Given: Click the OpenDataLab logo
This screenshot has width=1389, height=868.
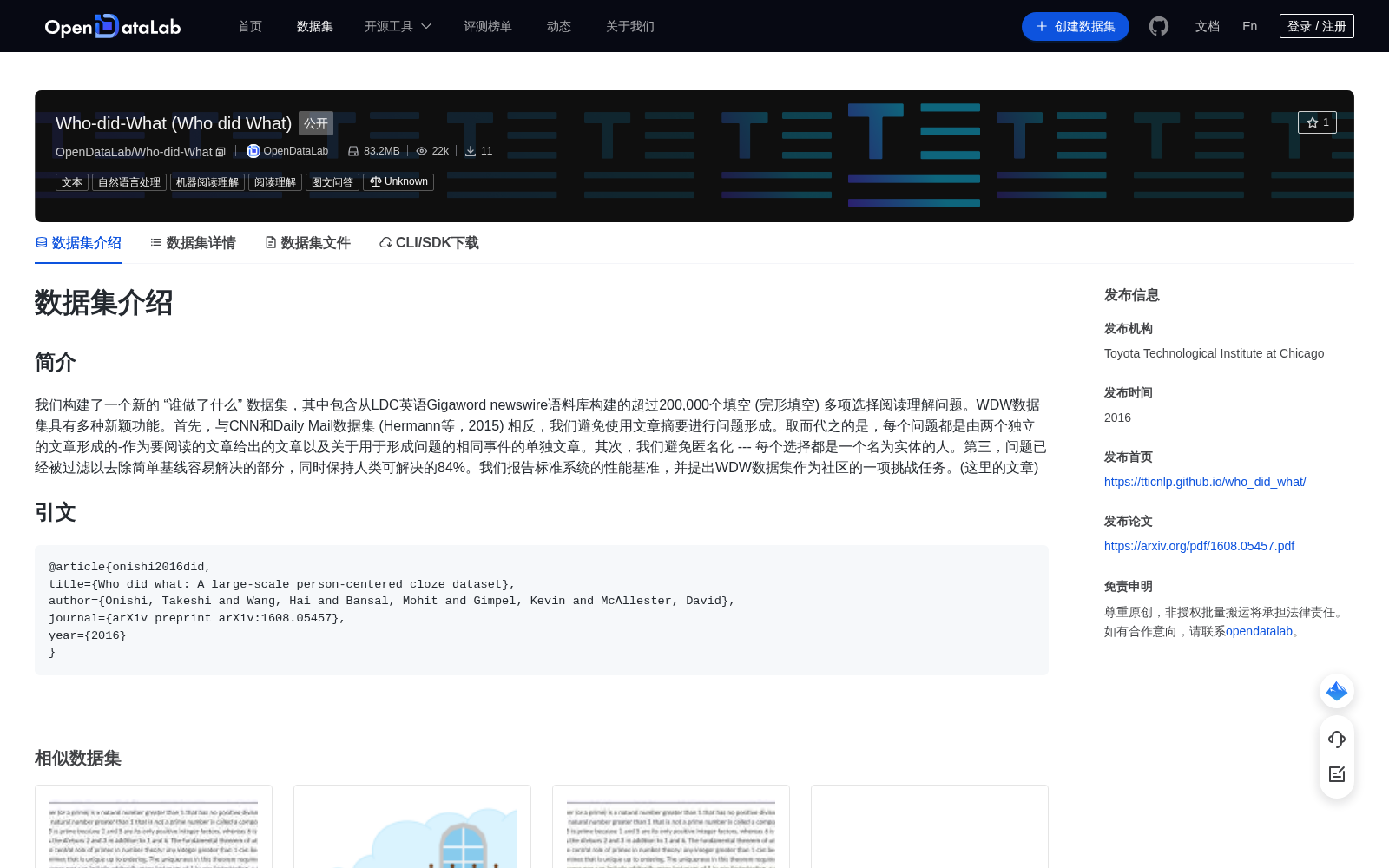Looking at the screenshot, I should [113, 26].
